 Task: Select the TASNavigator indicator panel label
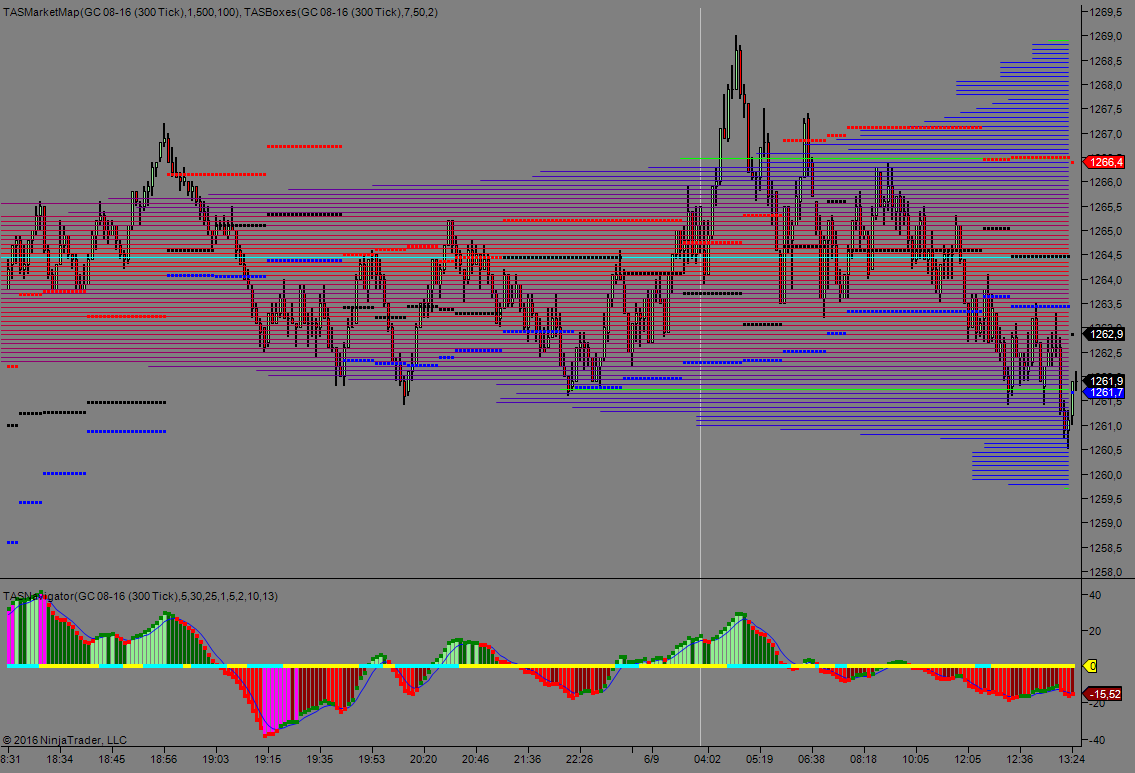click(140, 596)
